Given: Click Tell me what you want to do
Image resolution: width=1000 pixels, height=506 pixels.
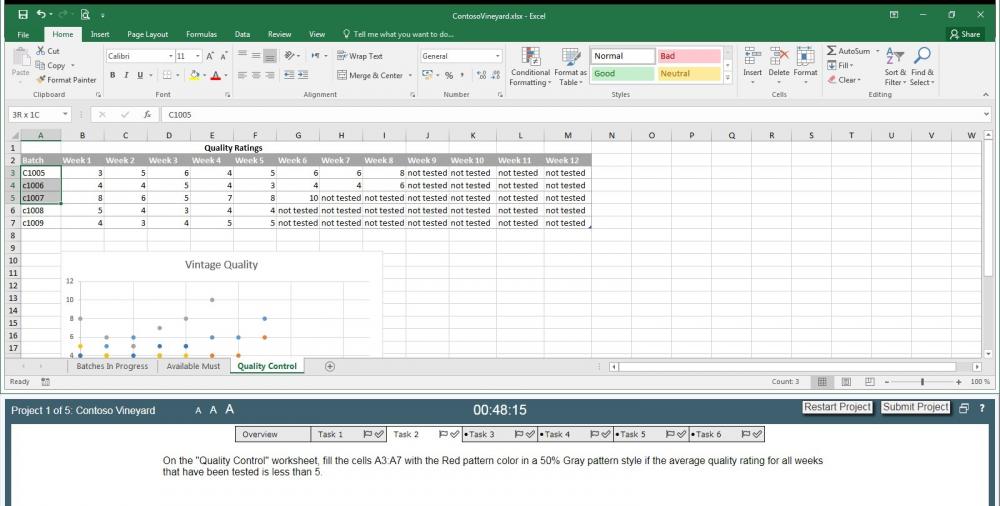Looking at the screenshot, I should tap(398, 34).
